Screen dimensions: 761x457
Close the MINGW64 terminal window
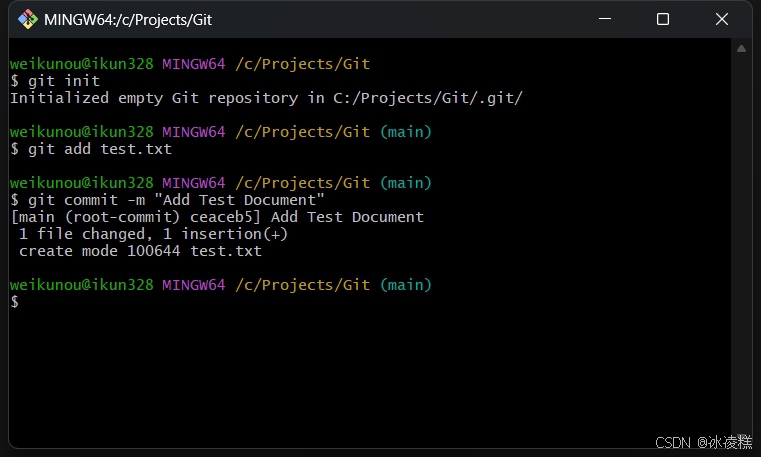722,19
